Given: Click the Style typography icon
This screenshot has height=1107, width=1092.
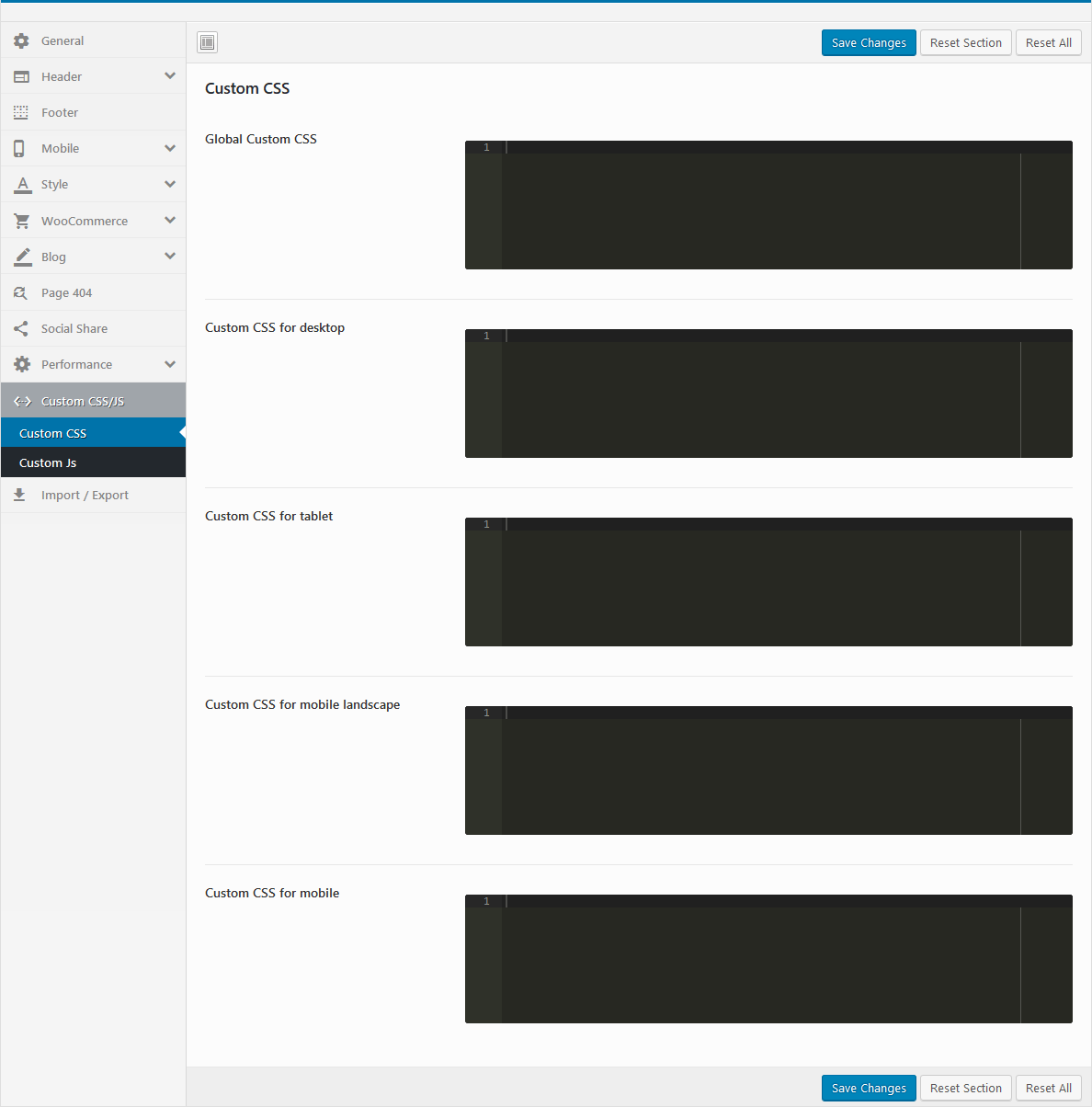Looking at the screenshot, I should (22, 184).
